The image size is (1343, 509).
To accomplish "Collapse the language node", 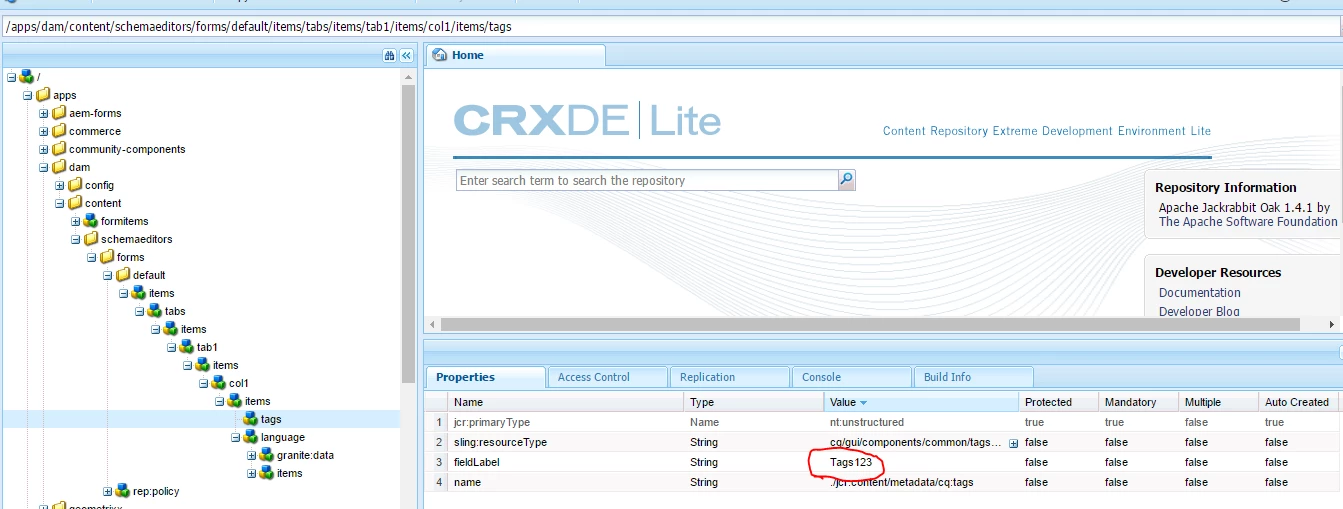I will click(236, 437).
